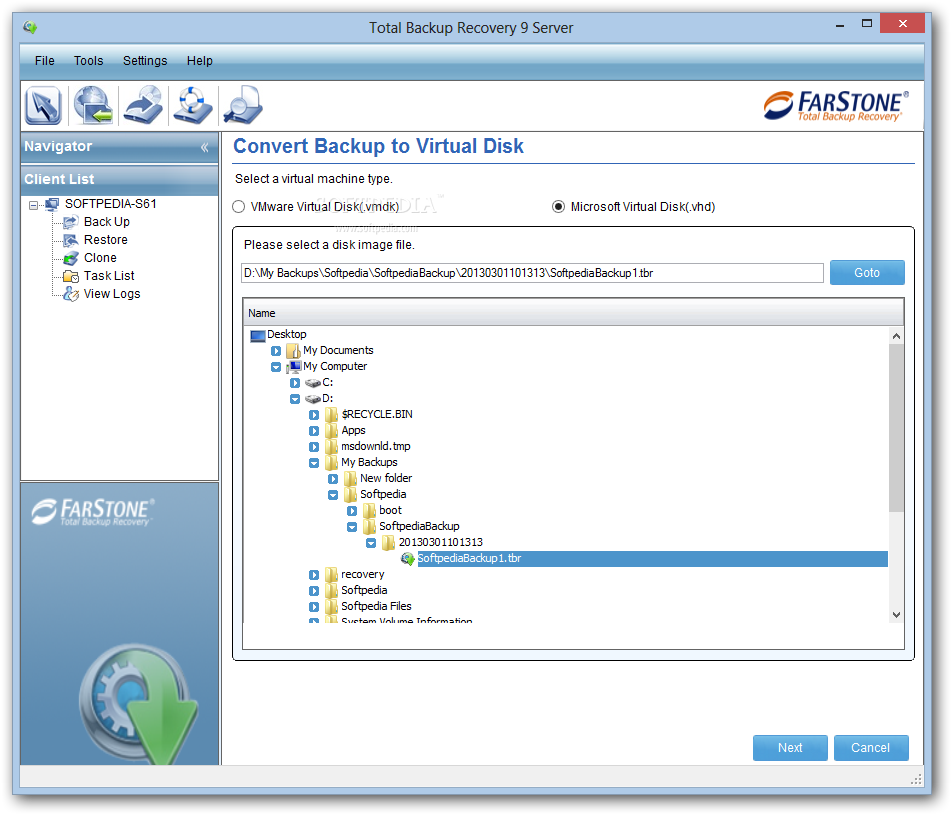Screen dimensions: 952x815
Task: Expand the C: drive node
Action: 294,383
